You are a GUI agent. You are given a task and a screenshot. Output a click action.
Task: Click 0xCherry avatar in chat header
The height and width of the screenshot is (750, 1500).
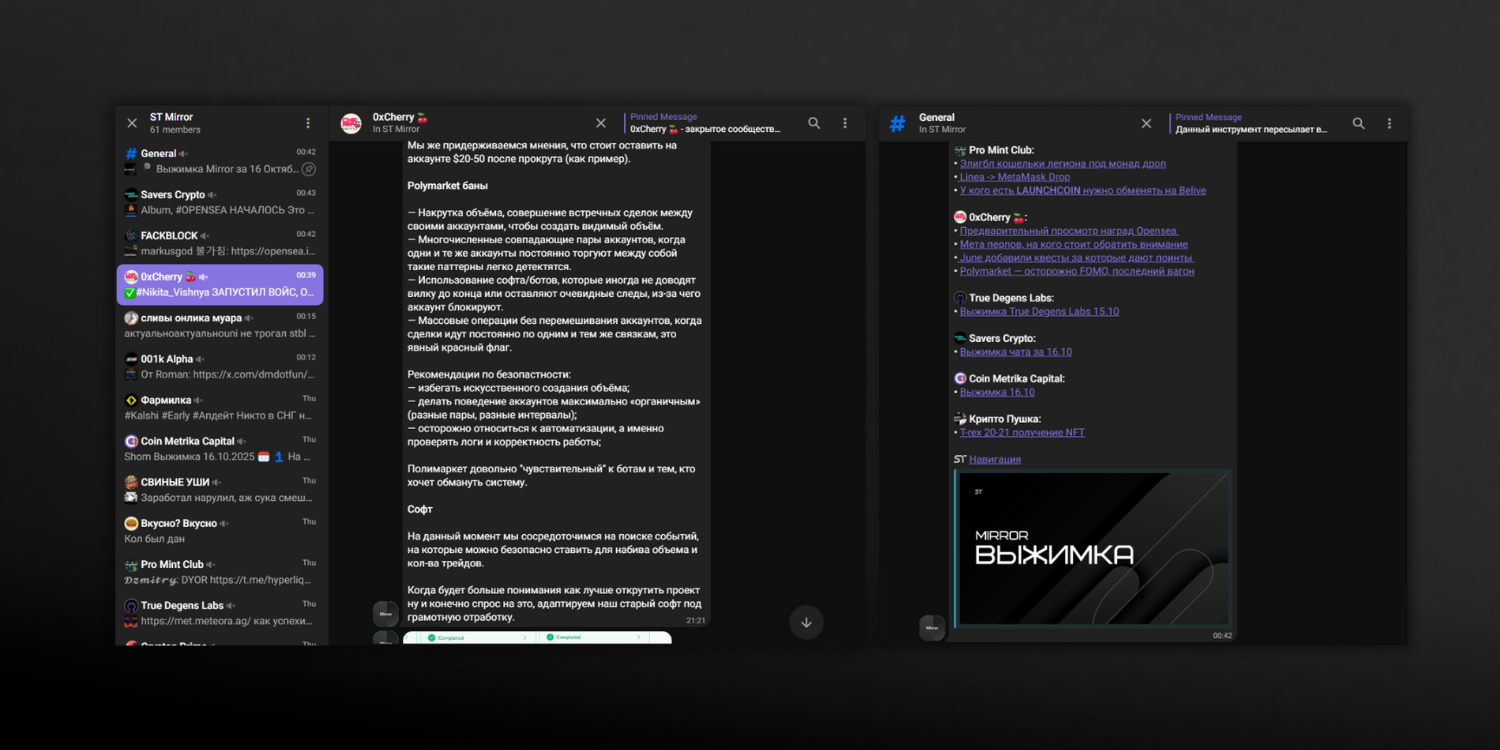click(x=351, y=123)
